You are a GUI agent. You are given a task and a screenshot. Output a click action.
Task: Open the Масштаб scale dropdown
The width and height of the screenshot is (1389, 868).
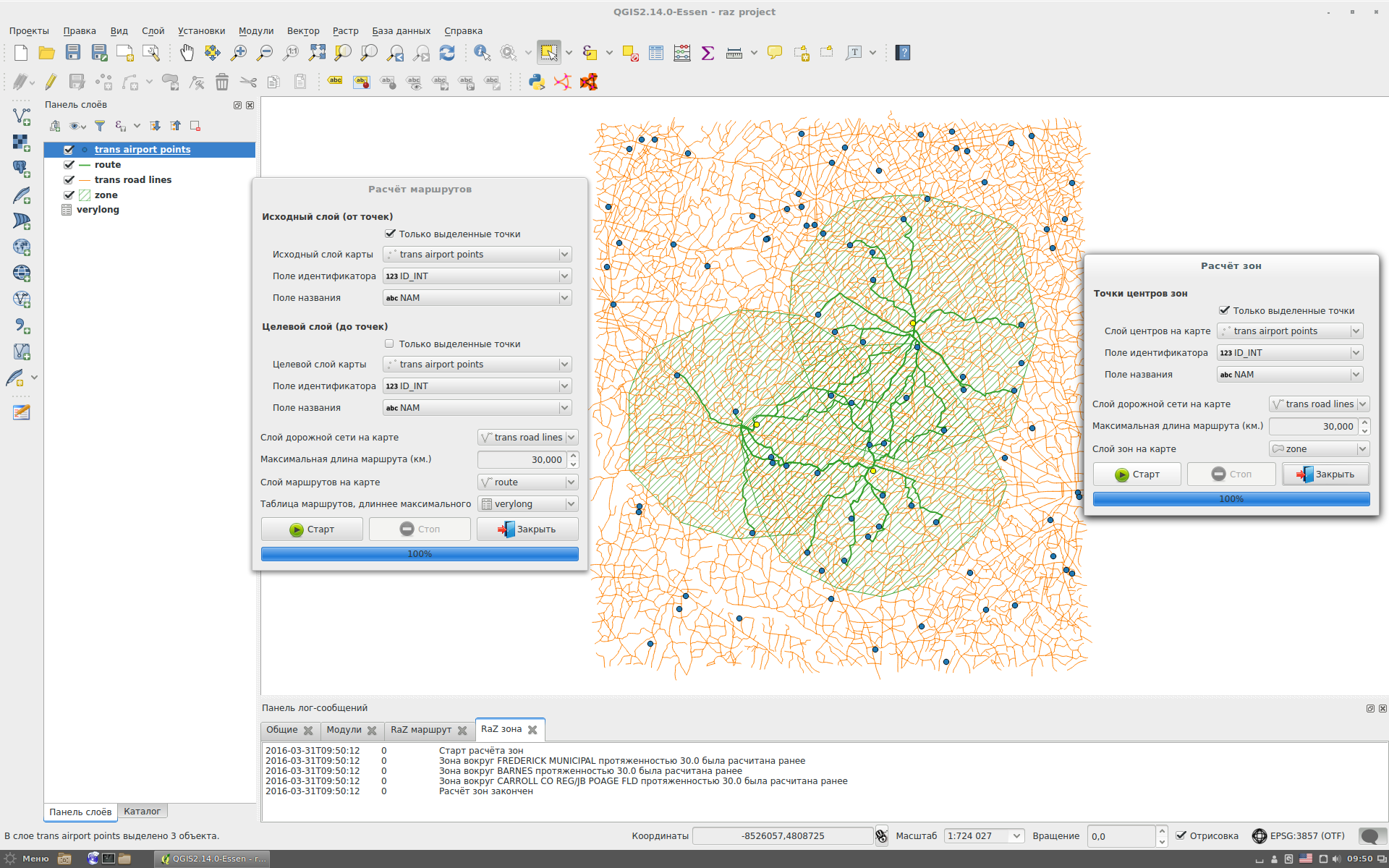(1016, 836)
